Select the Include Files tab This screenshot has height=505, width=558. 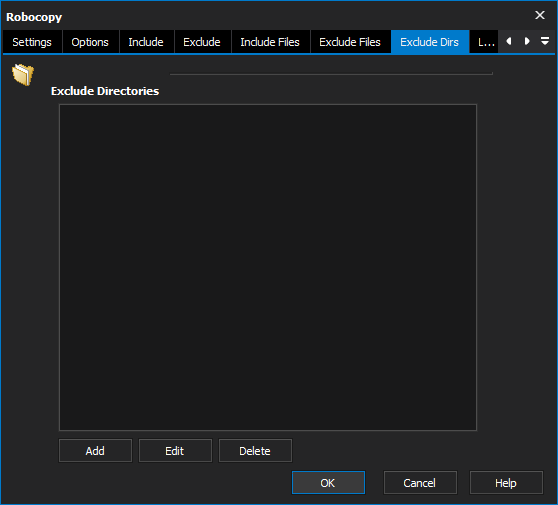point(270,42)
